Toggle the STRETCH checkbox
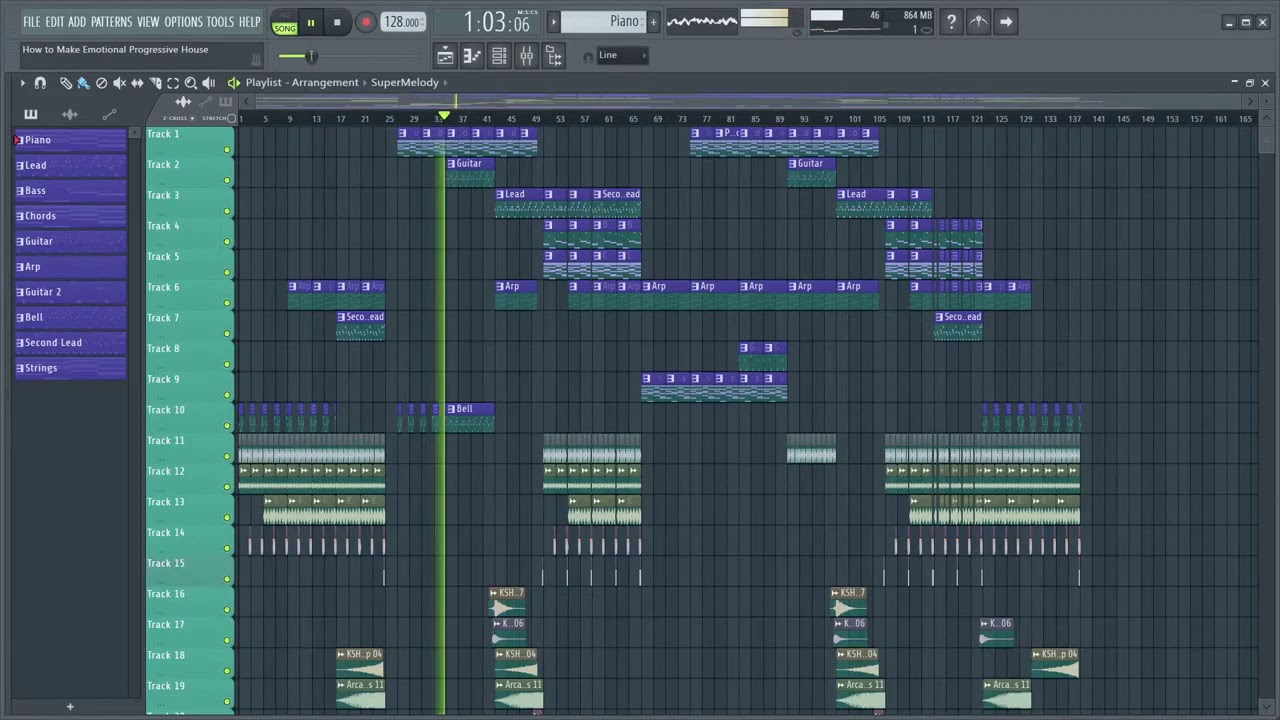The width and height of the screenshot is (1280, 720). pyautogui.click(x=231, y=118)
